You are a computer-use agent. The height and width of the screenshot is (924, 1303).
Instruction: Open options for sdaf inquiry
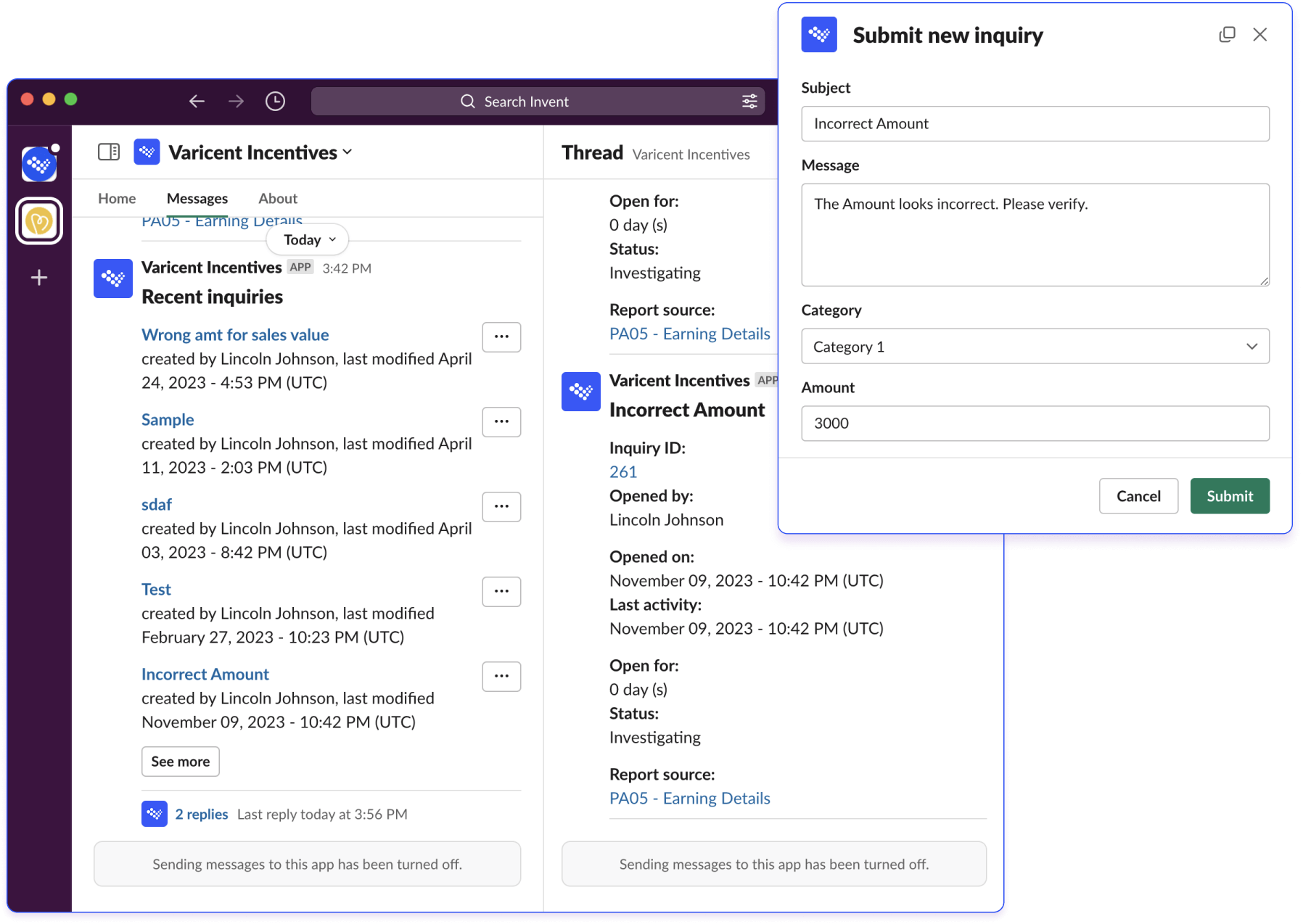(x=501, y=506)
